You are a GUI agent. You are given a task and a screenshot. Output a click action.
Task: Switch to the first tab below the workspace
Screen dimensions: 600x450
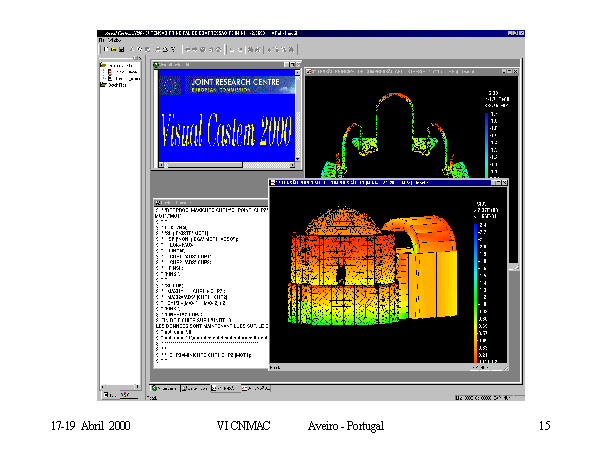coord(164,387)
